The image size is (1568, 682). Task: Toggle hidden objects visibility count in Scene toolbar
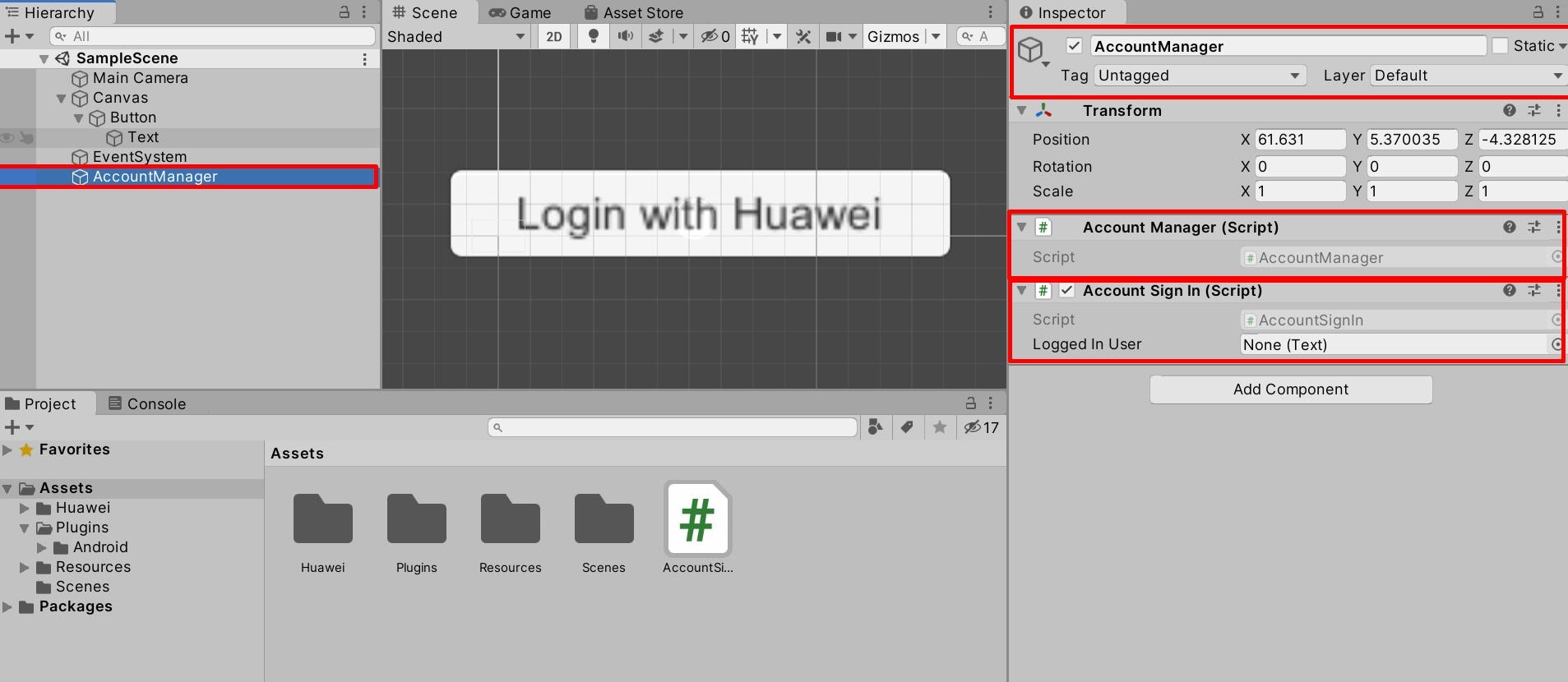pyautogui.click(x=715, y=36)
